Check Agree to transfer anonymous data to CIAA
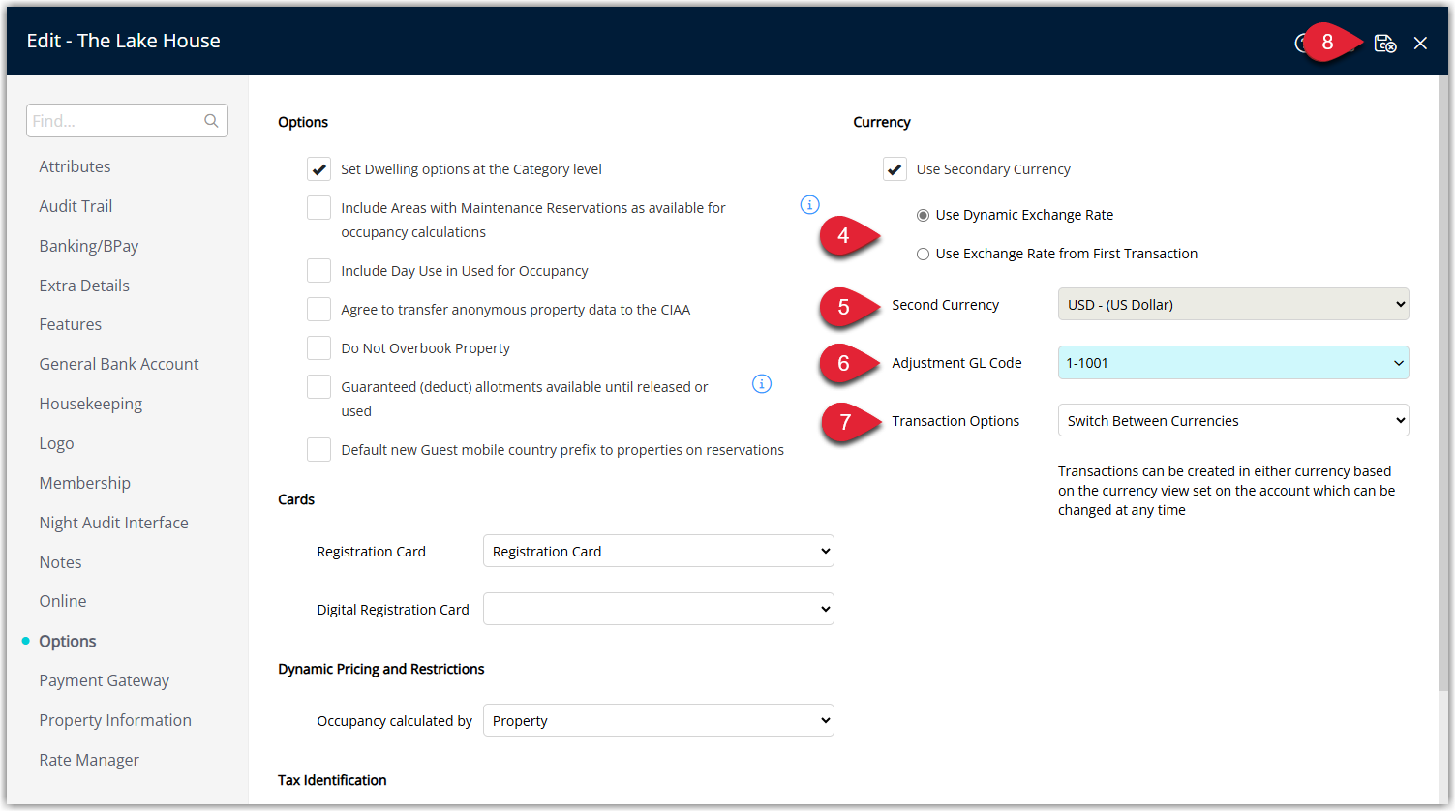Image resolution: width=1456 pixels, height=812 pixels. point(319,310)
